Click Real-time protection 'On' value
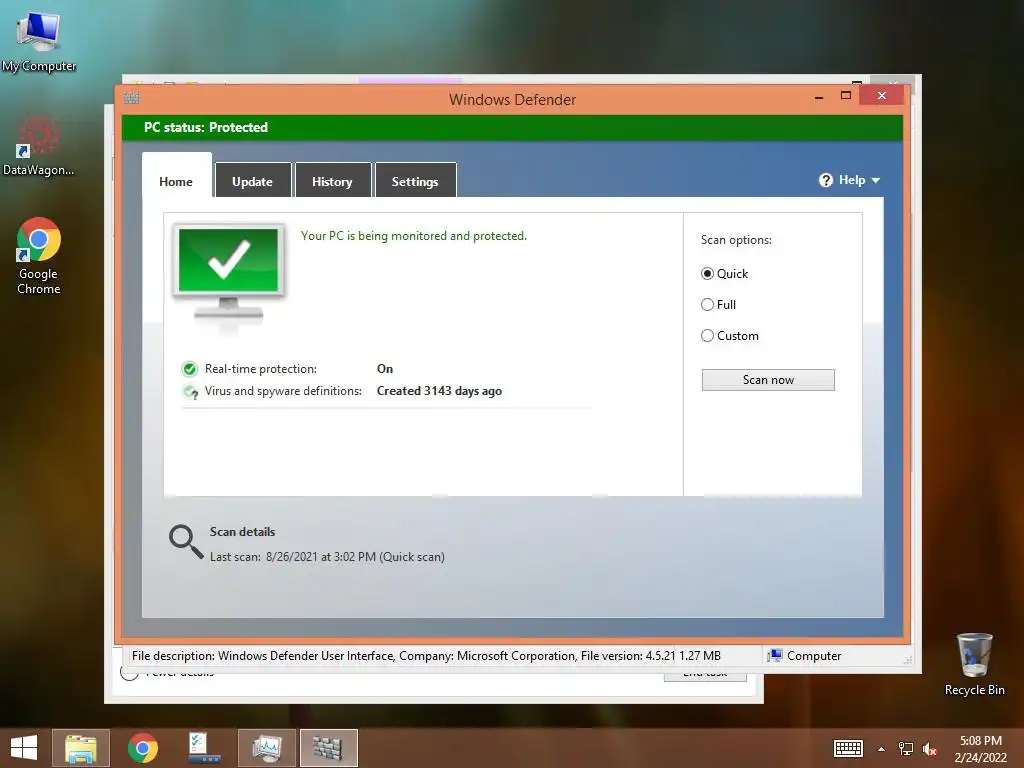 [x=385, y=369]
